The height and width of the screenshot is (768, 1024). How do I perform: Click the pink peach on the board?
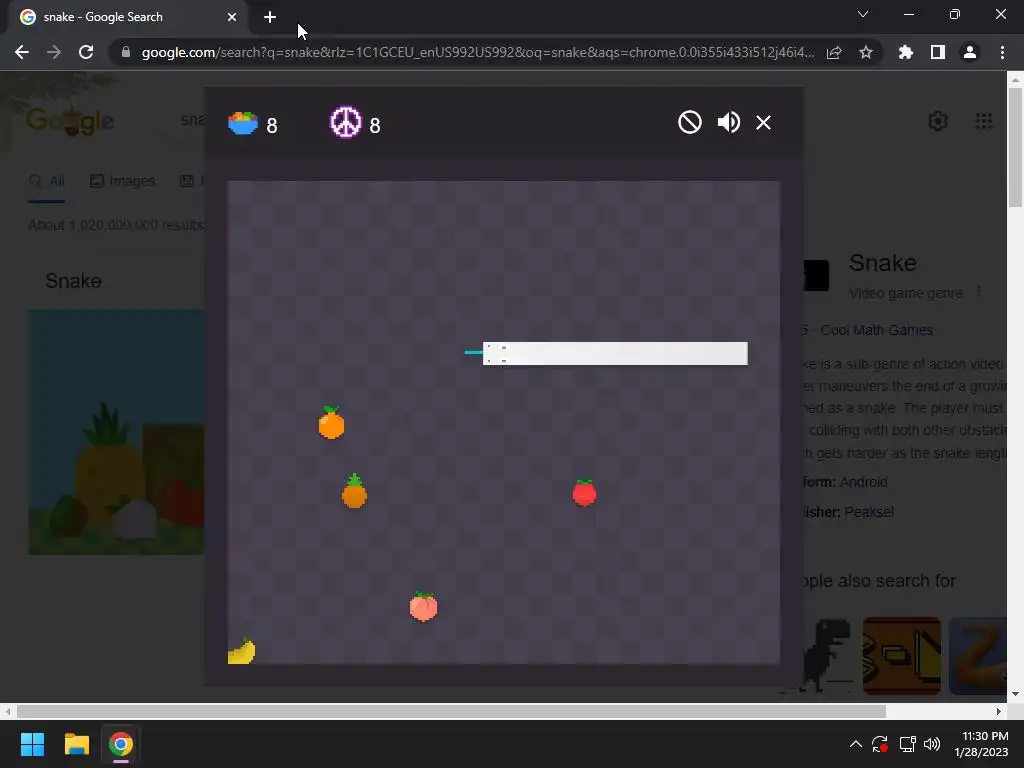pos(423,606)
